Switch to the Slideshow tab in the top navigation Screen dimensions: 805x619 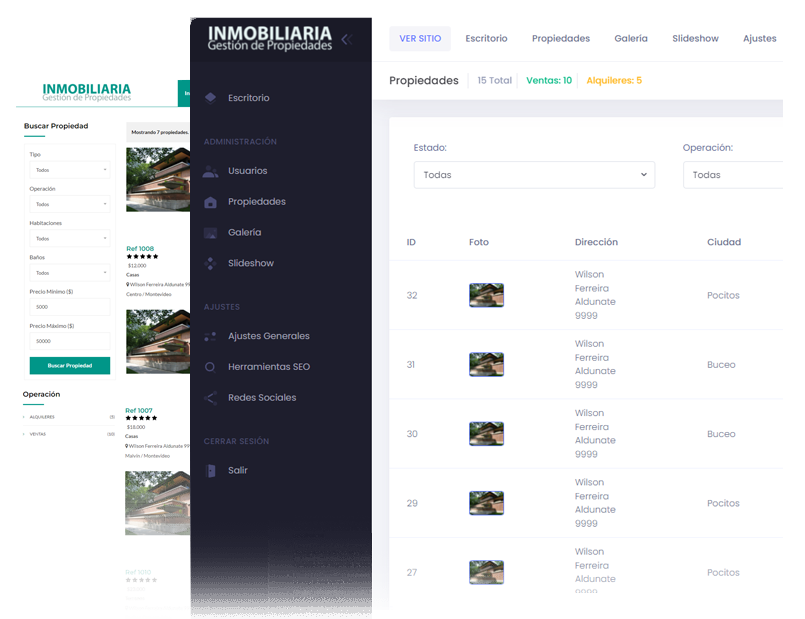(695, 39)
